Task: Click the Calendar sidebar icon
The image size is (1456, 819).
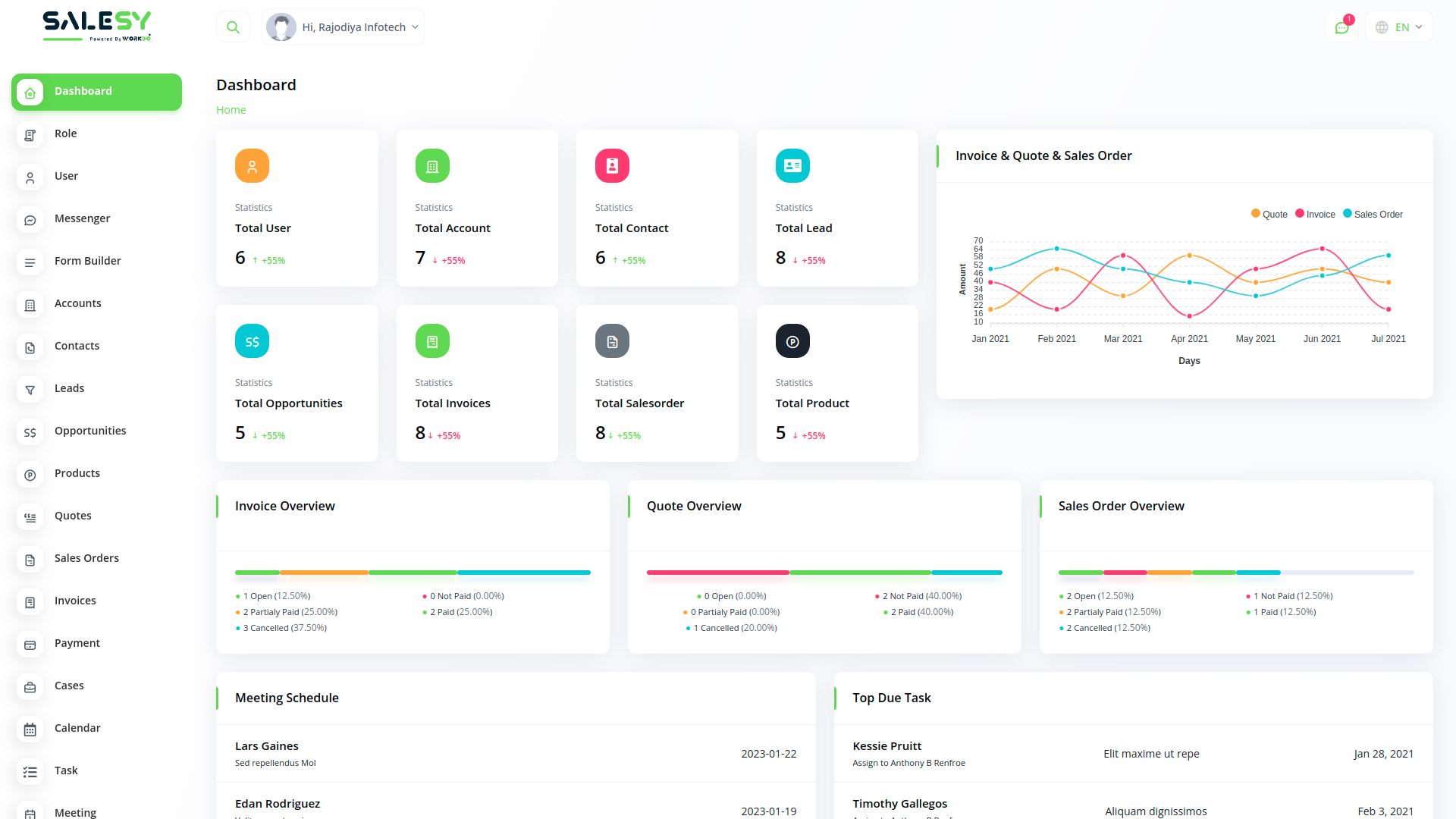Action: click(30, 730)
